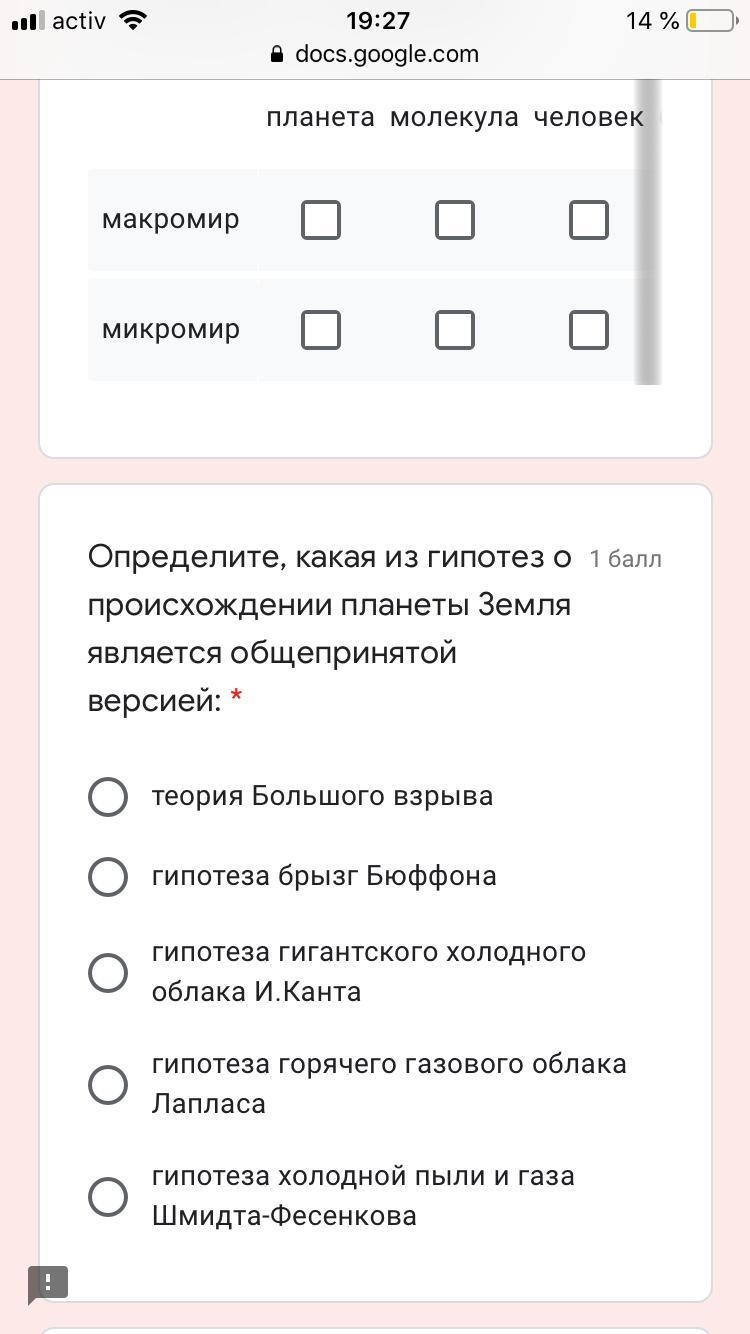The height and width of the screenshot is (1334, 750).
Task: Select теория Большого взрыва option
Action: tap(108, 797)
